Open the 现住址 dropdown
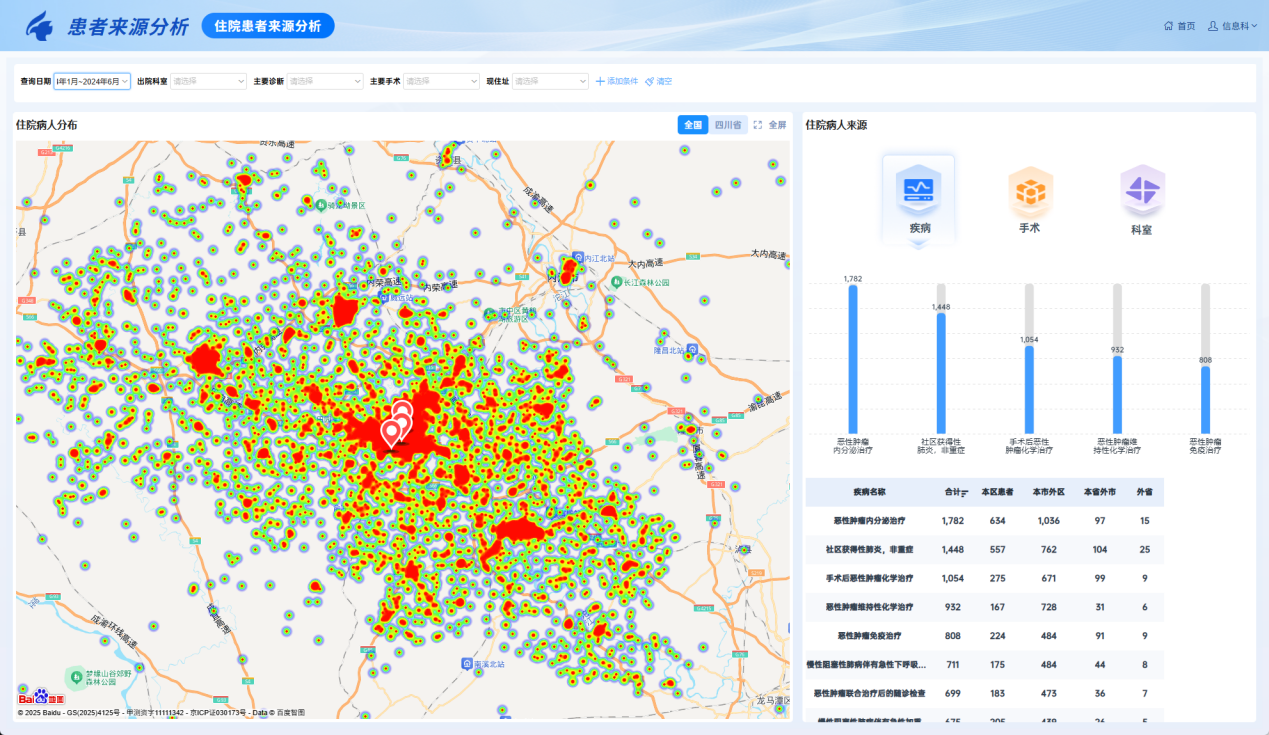 550,81
